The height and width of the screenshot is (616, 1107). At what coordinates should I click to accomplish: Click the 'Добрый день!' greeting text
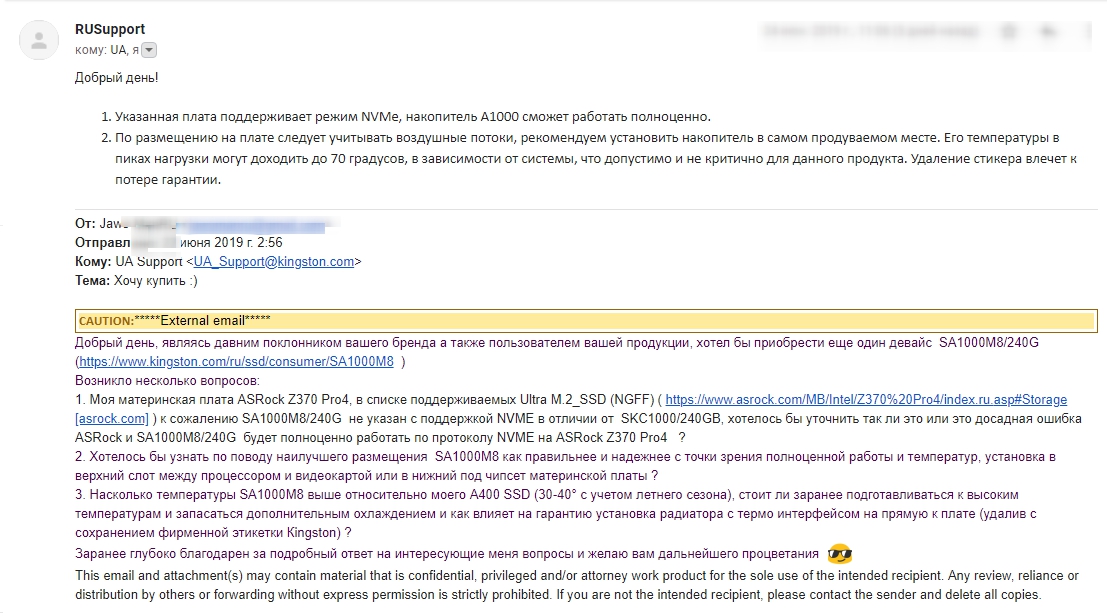[x=116, y=78]
